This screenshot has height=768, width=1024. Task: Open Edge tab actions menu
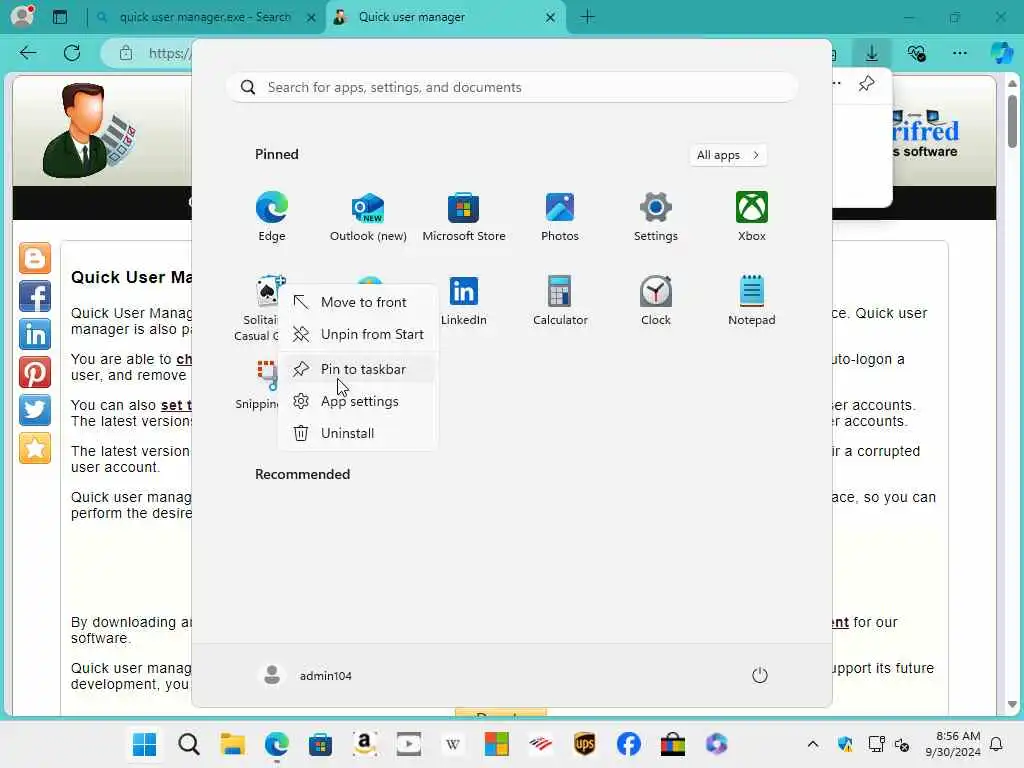(59, 17)
